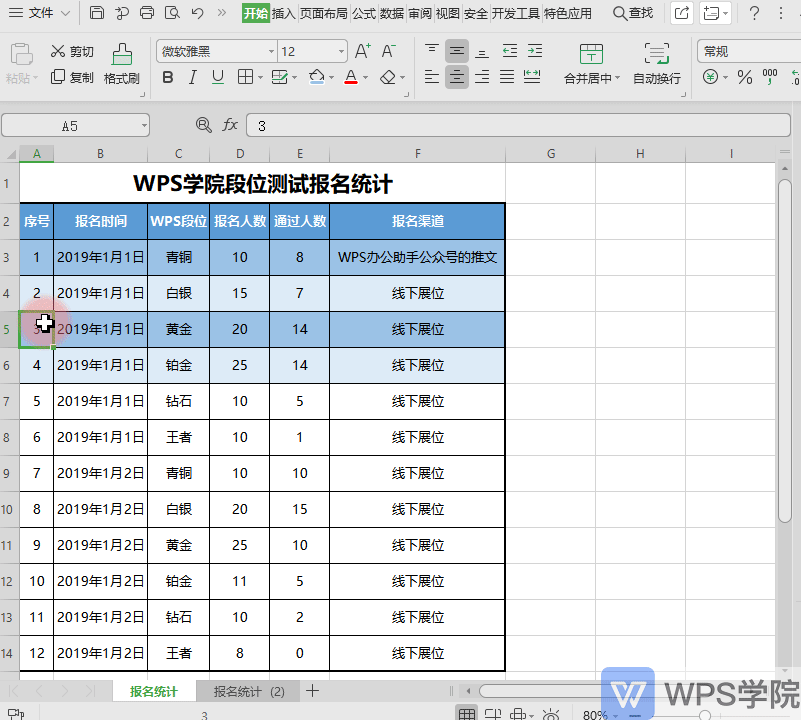
Task: Click the Find (查找) search icon
Action: (633, 13)
